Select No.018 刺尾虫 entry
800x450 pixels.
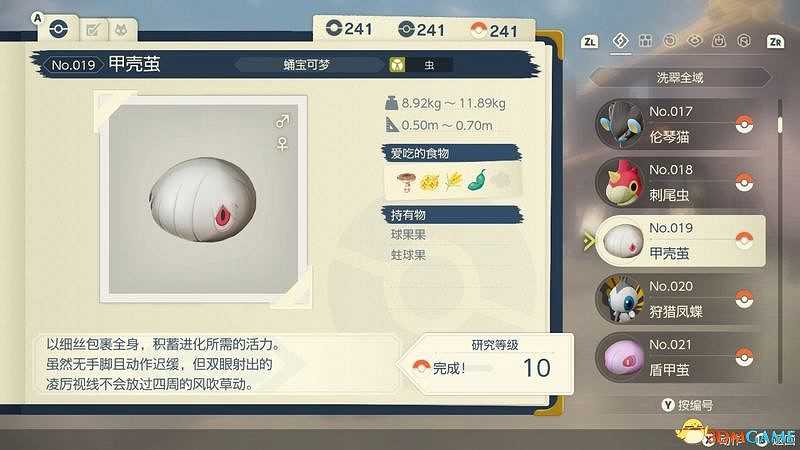[680, 183]
